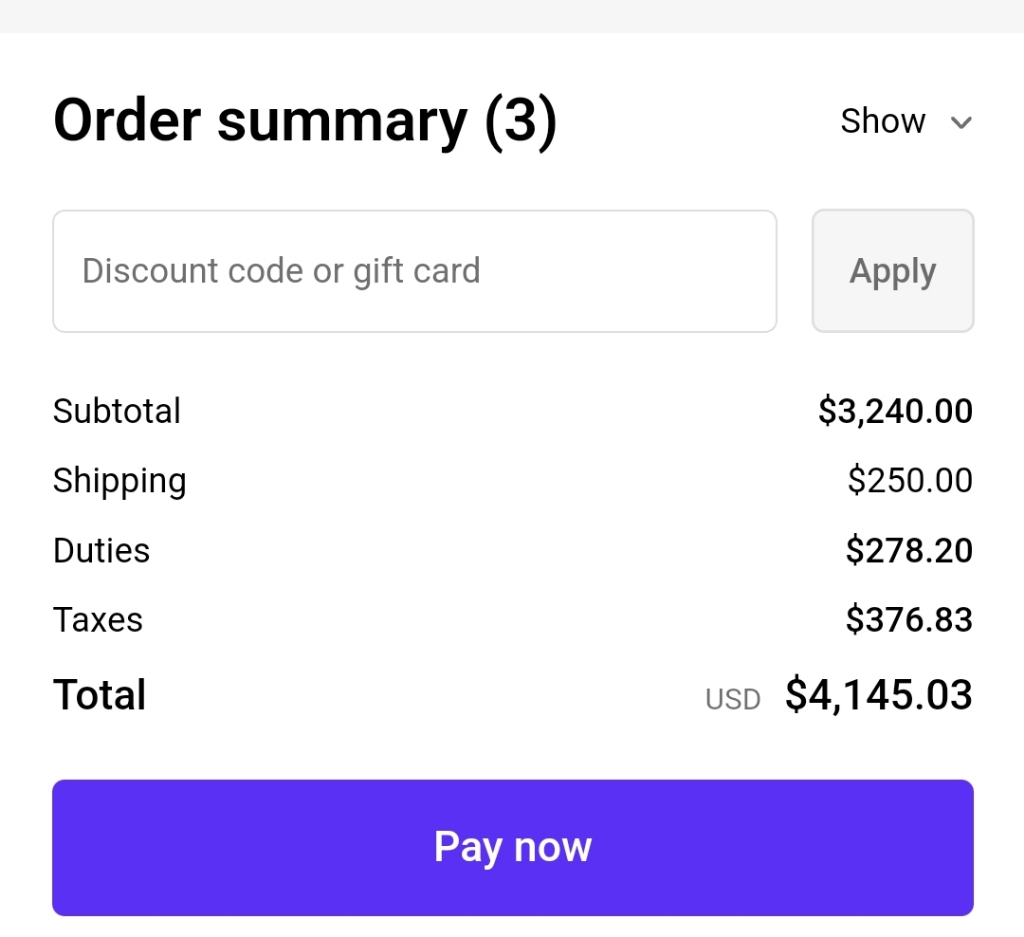The height and width of the screenshot is (937, 1024).
Task: Expand order summary via Show text
Action: coord(882,122)
